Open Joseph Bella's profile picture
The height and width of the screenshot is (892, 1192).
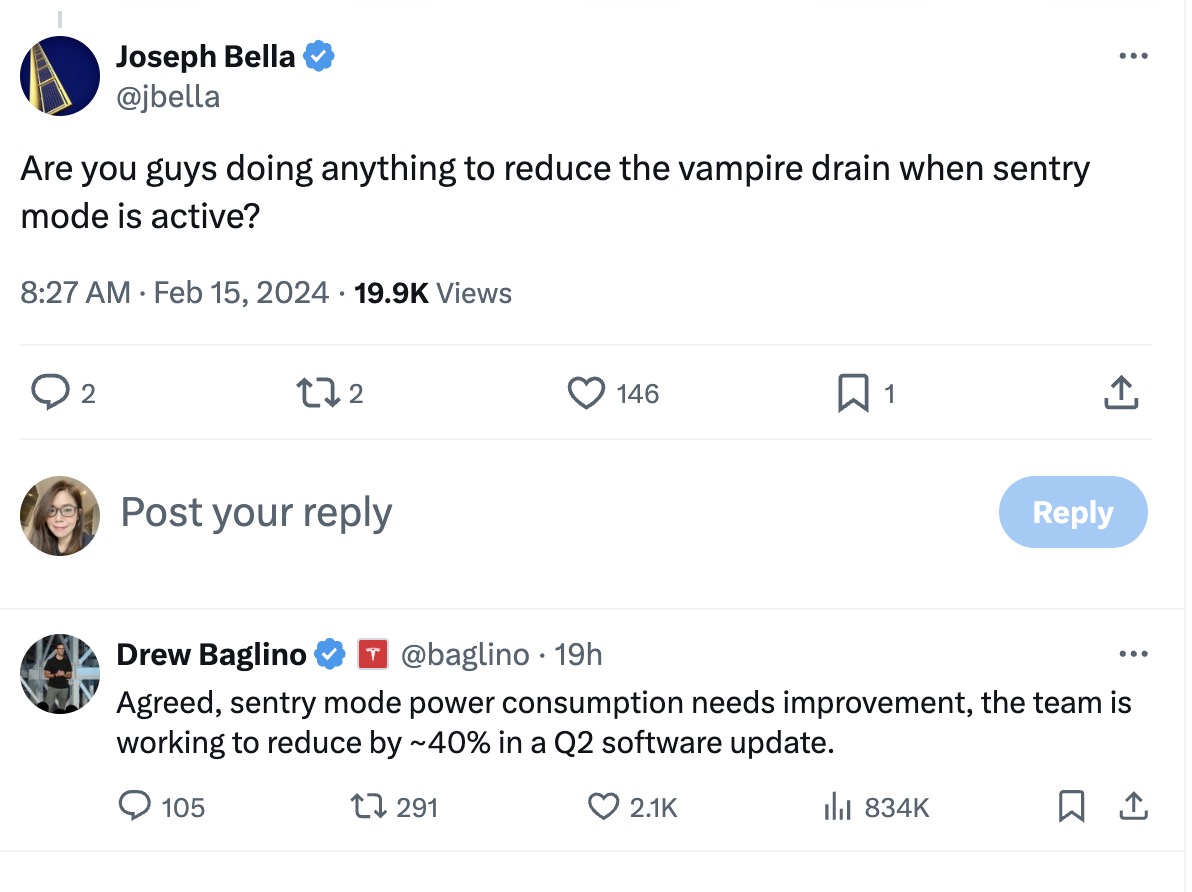pyautogui.click(x=60, y=76)
